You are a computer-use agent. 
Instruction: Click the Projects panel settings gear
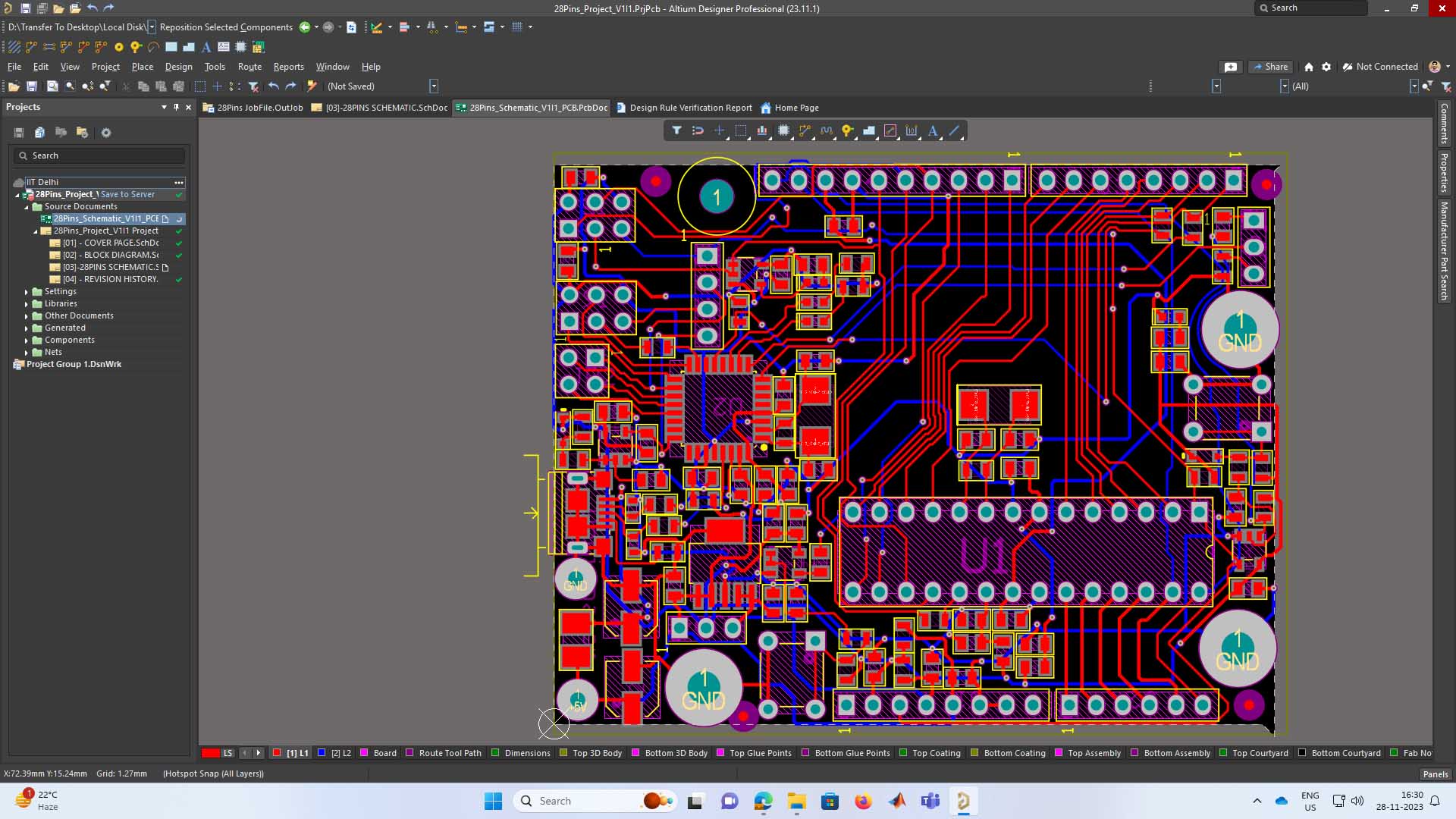pyautogui.click(x=106, y=133)
